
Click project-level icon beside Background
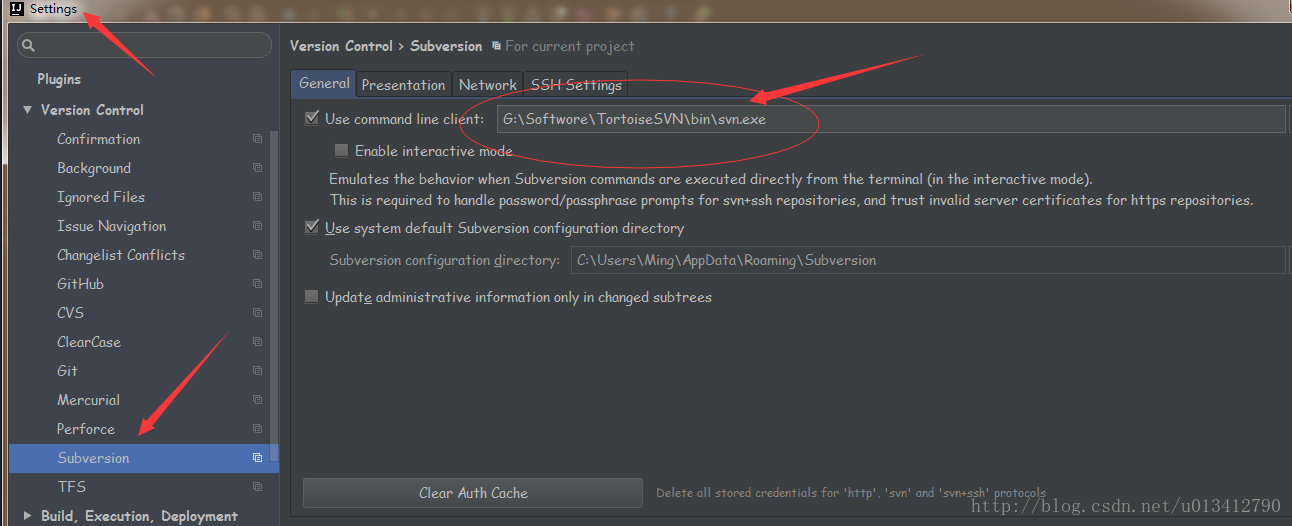[x=257, y=168]
